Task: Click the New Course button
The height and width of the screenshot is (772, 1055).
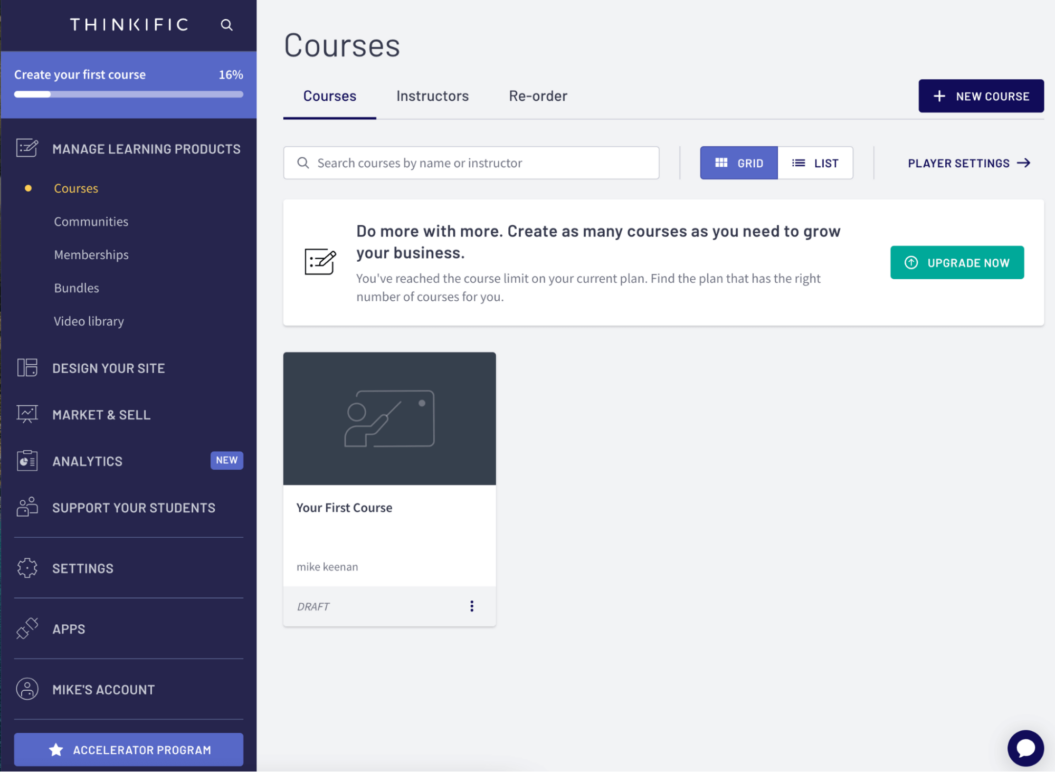Action: pyautogui.click(x=981, y=96)
